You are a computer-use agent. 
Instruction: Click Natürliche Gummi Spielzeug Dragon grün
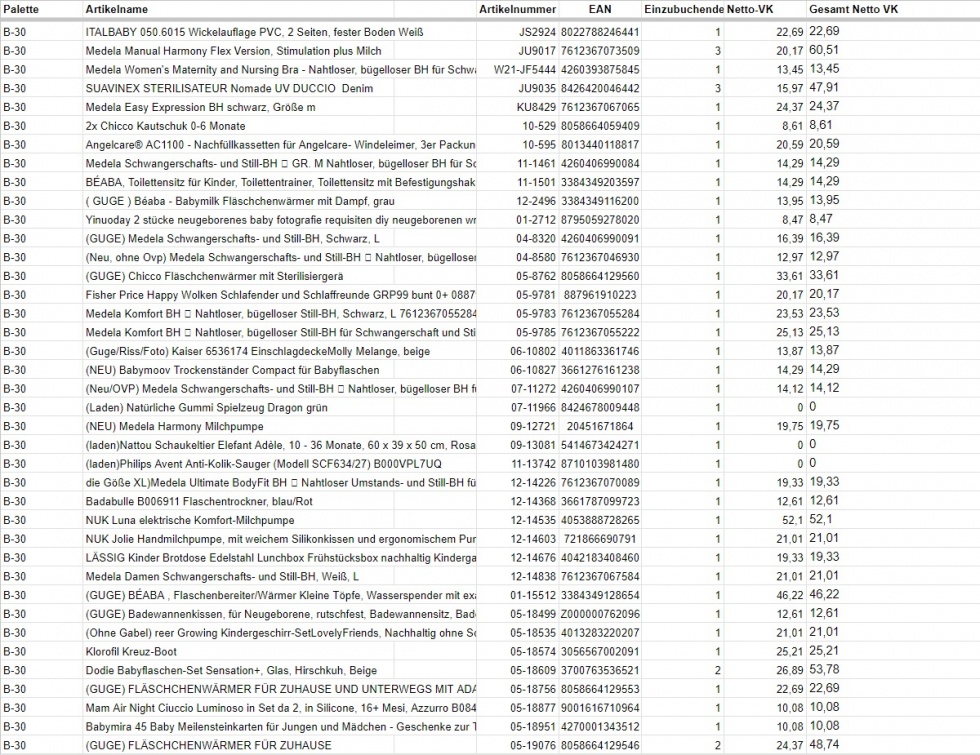tap(207, 407)
